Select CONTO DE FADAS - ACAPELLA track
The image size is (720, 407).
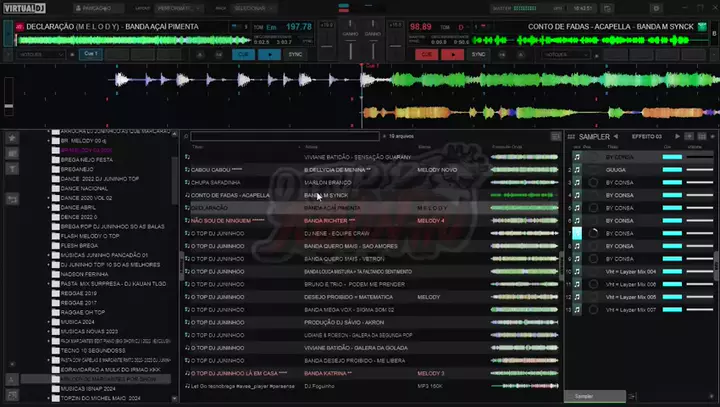pos(371,195)
